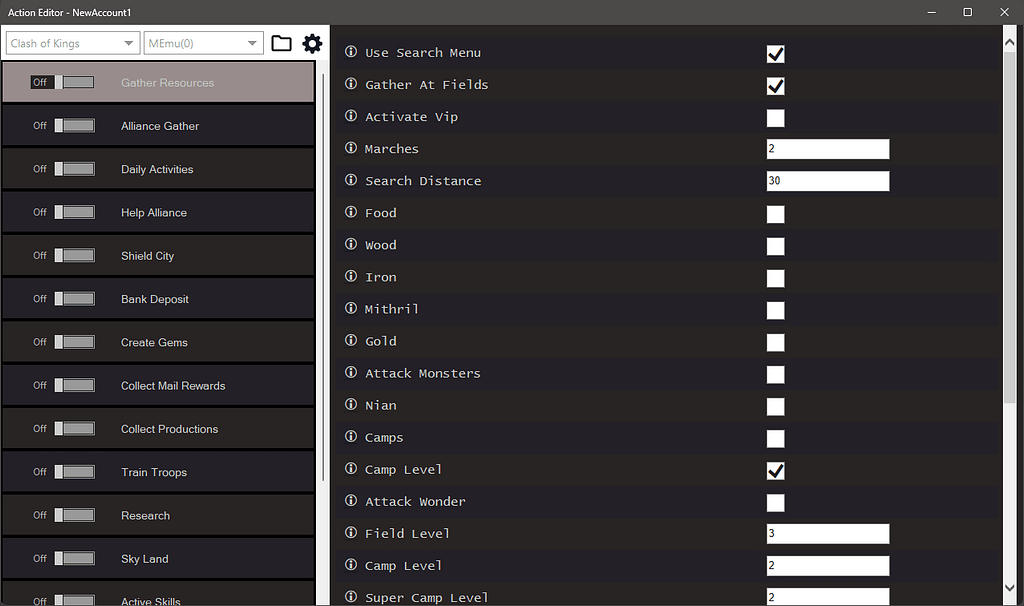Open the Clash of Kings game dropdown

pos(72,43)
